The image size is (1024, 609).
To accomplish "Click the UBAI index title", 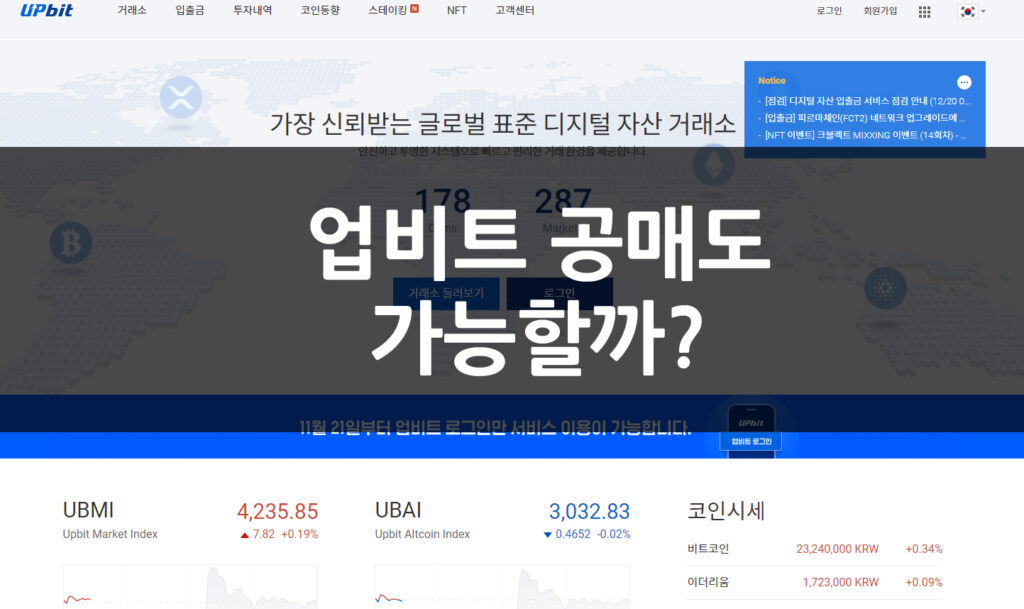I will click(x=398, y=510).
